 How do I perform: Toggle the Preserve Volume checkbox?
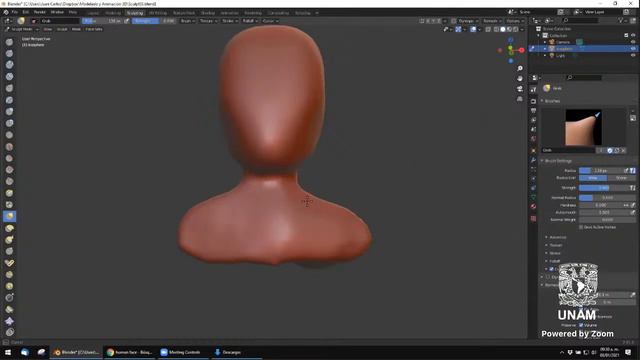[581, 325]
